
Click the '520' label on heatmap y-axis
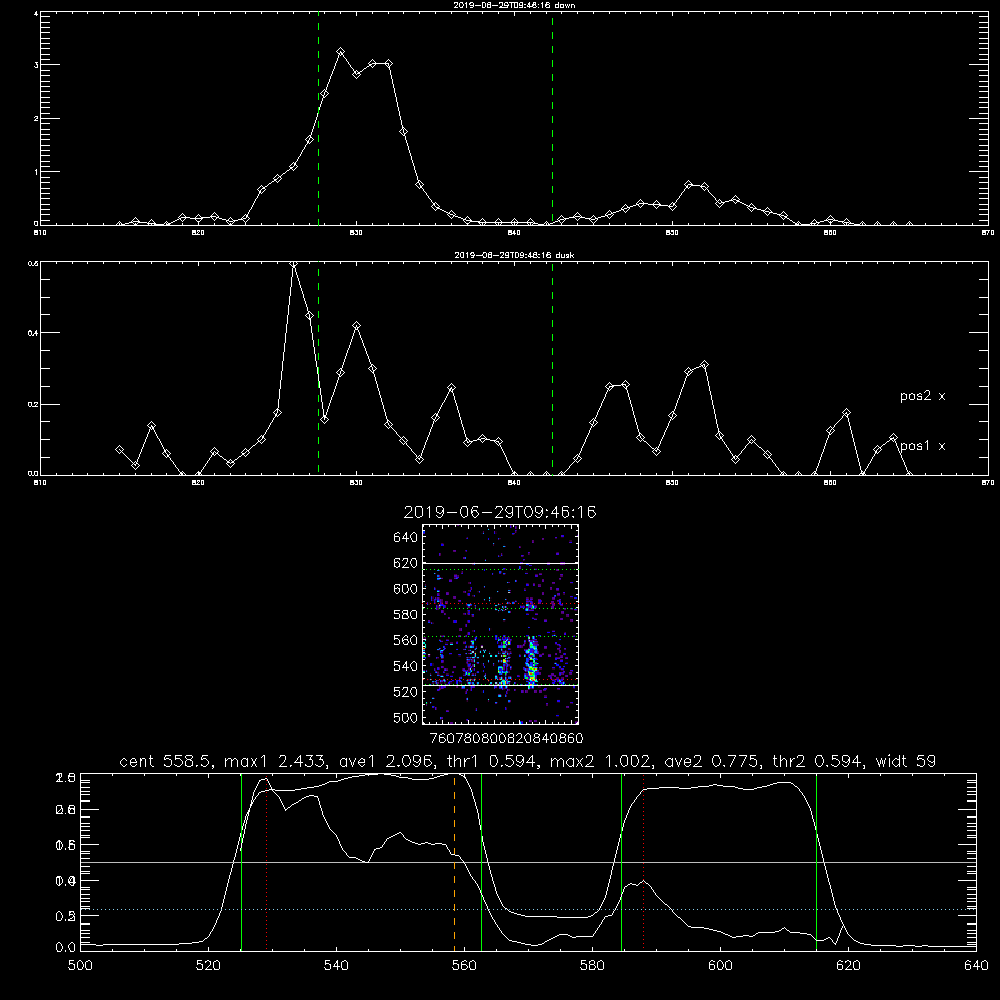(406, 692)
